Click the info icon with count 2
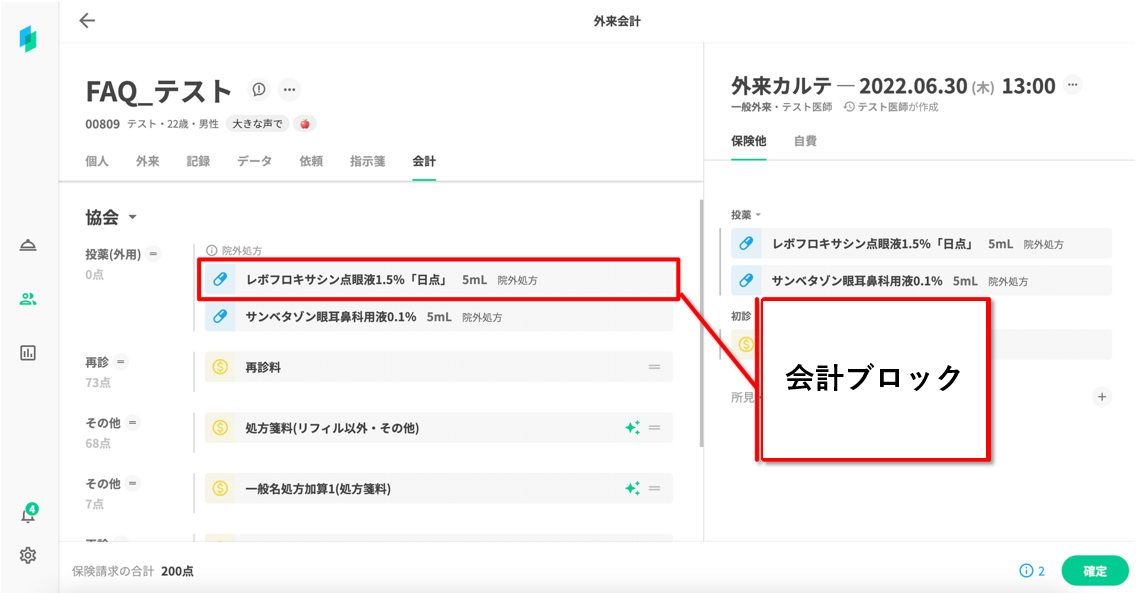 (1032, 571)
